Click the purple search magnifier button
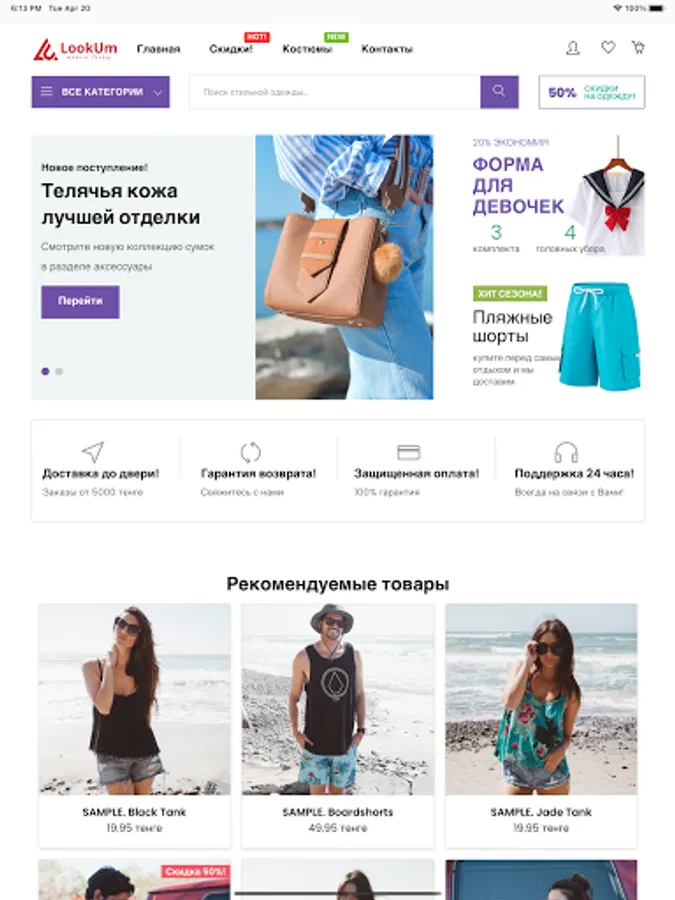675x900 pixels. coord(499,92)
